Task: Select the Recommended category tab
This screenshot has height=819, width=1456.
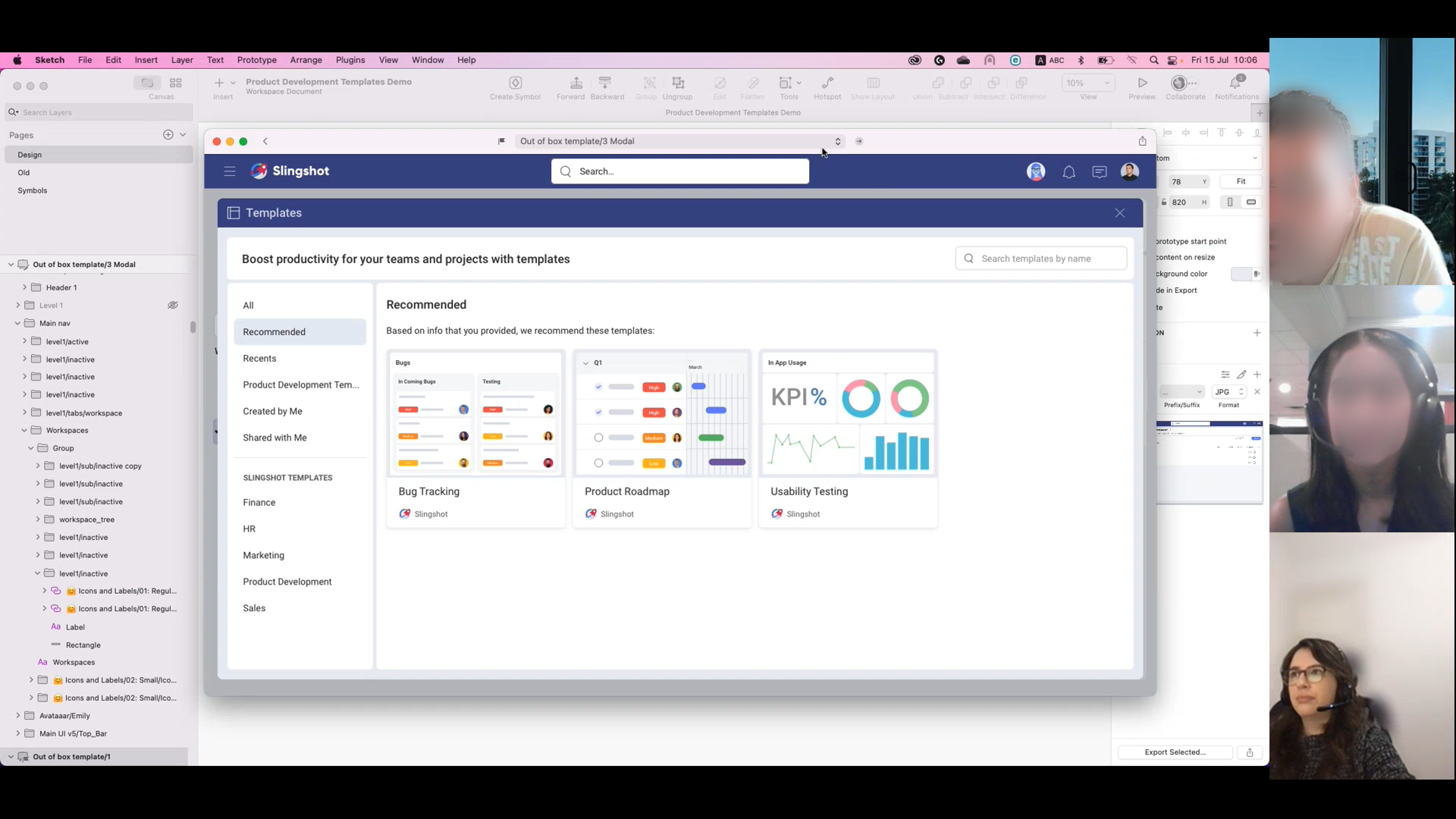Action: point(300,332)
